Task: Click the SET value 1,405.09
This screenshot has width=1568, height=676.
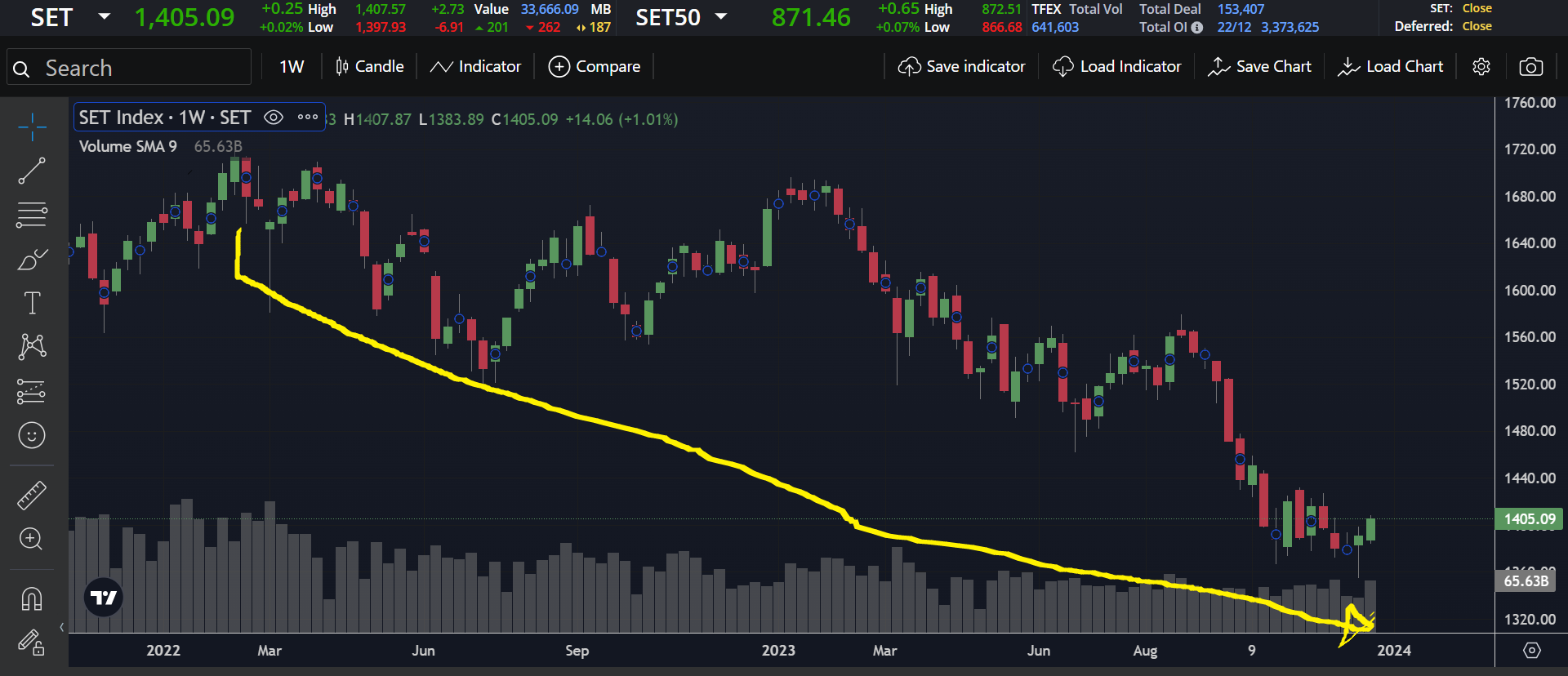Action: click(x=185, y=17)
